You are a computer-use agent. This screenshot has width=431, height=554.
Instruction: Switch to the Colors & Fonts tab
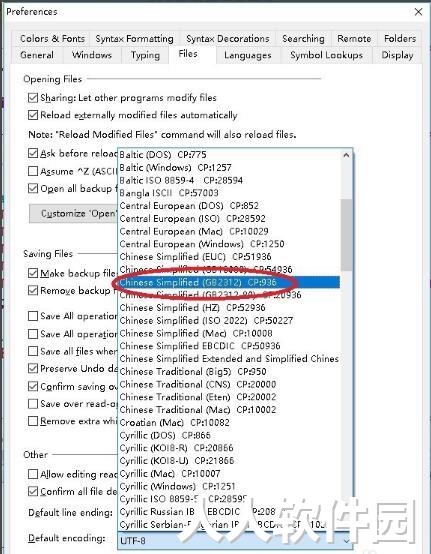(52, 39)
